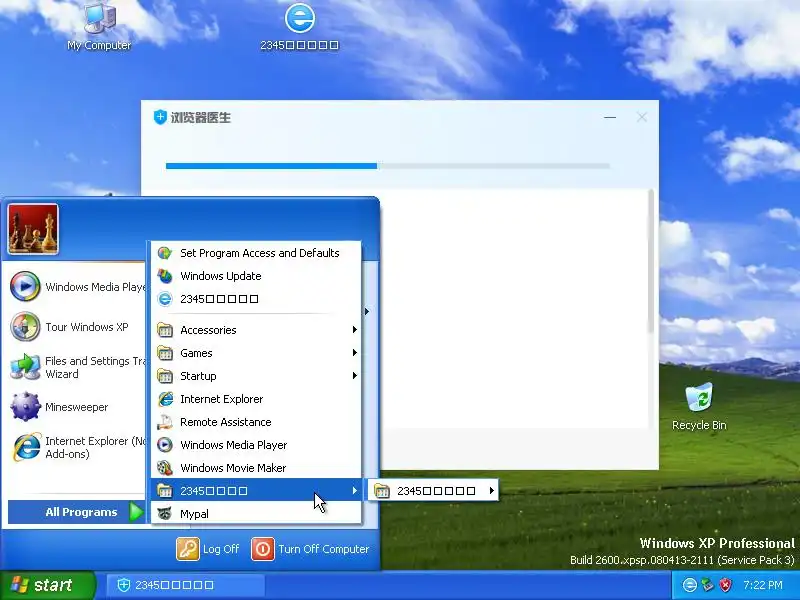
Task: Open the Recycle Bin
Action: point(699,407)
